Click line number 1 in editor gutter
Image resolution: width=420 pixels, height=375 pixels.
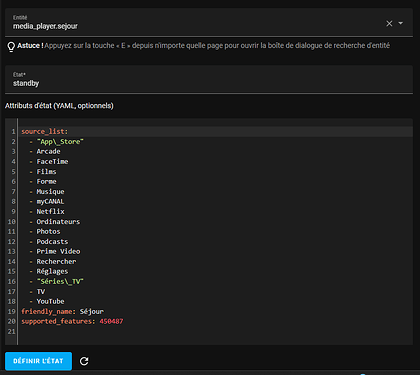[13, 131]
